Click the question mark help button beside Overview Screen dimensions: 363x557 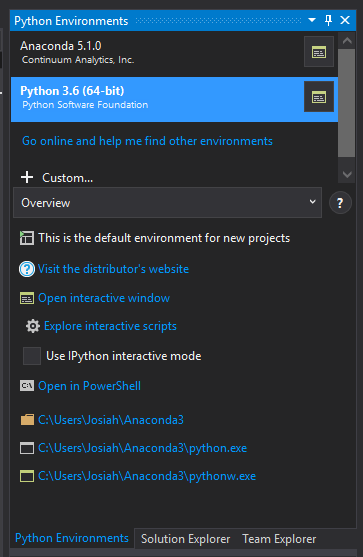340,203
